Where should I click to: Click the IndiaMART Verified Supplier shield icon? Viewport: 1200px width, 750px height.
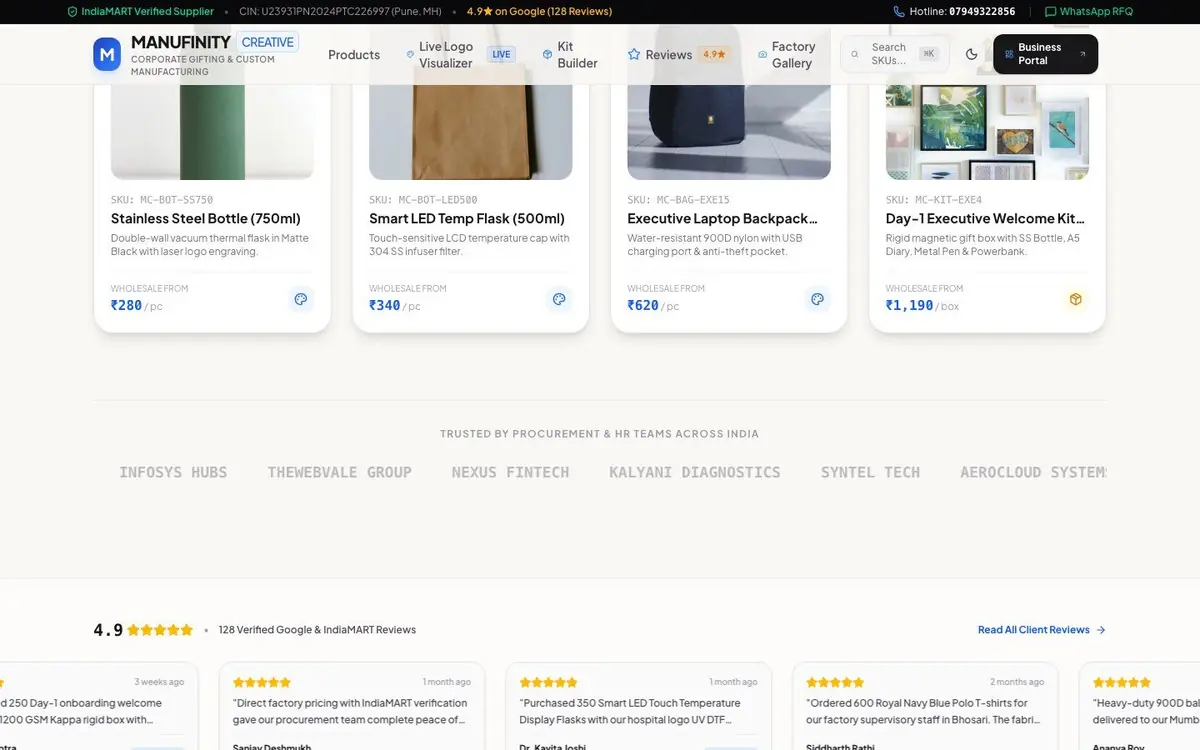click(x=72, y=12)
